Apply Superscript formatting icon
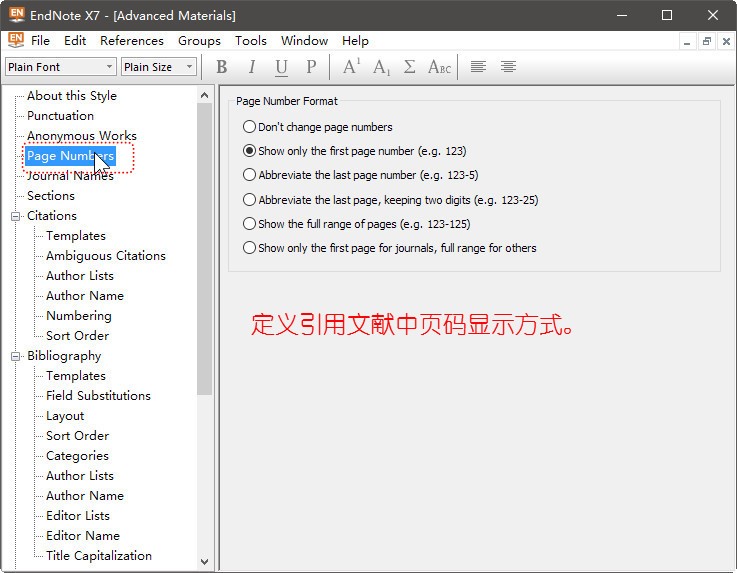The image size is (737, 573). pyautogui.click(x=351, y=67)
